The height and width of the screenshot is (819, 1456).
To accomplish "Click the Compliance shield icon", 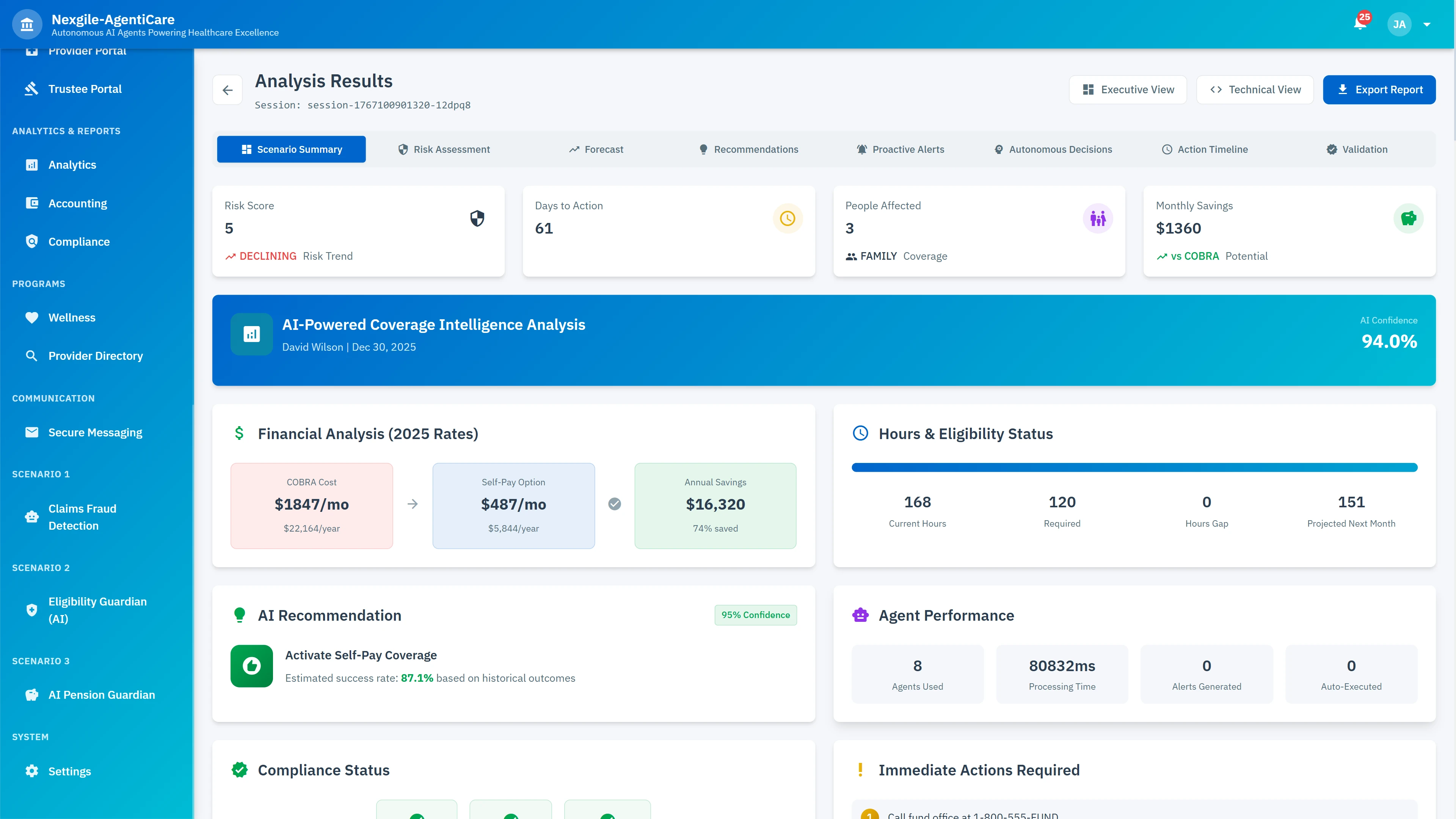I will (32, 242).
